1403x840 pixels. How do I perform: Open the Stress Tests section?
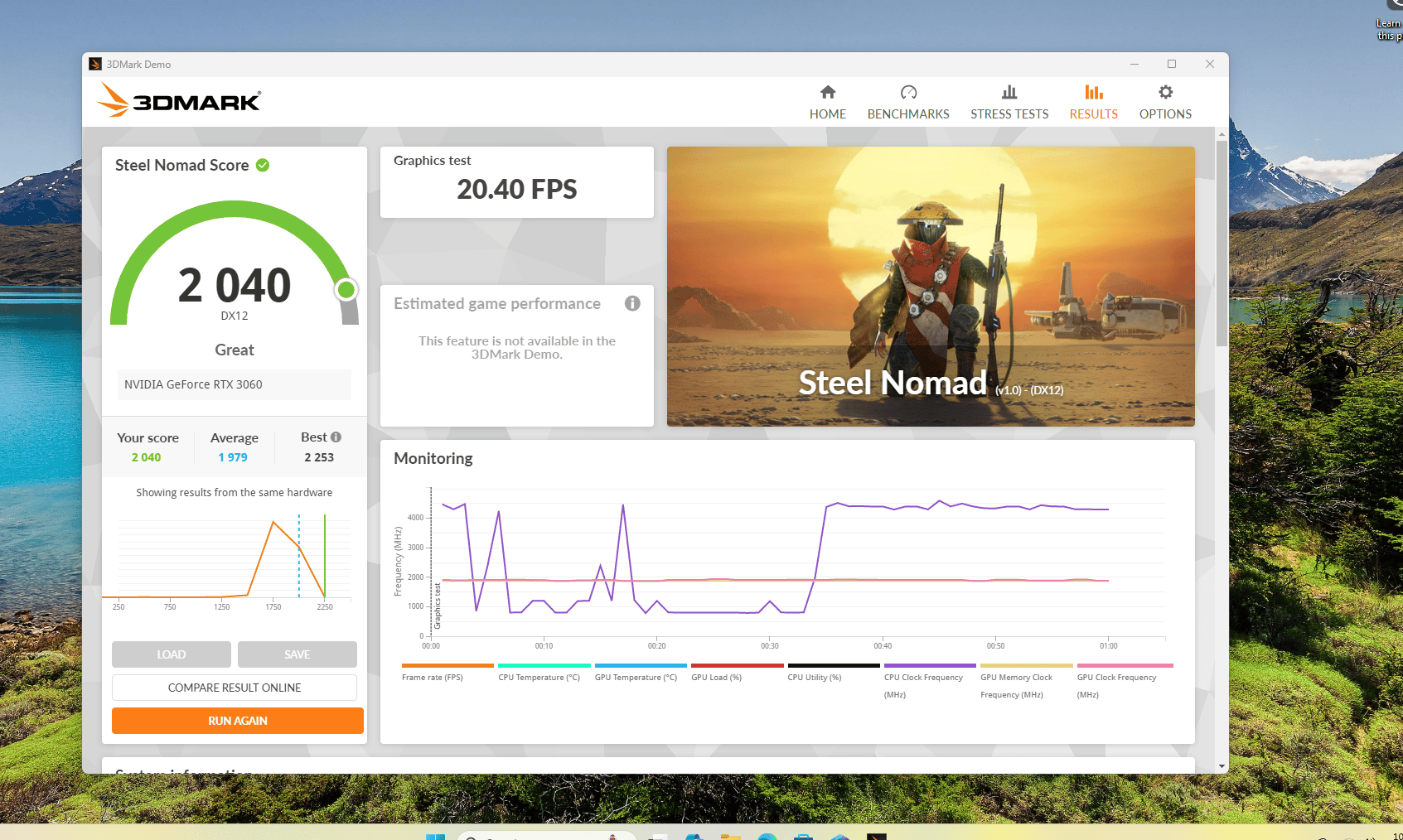coord(1009,103)
